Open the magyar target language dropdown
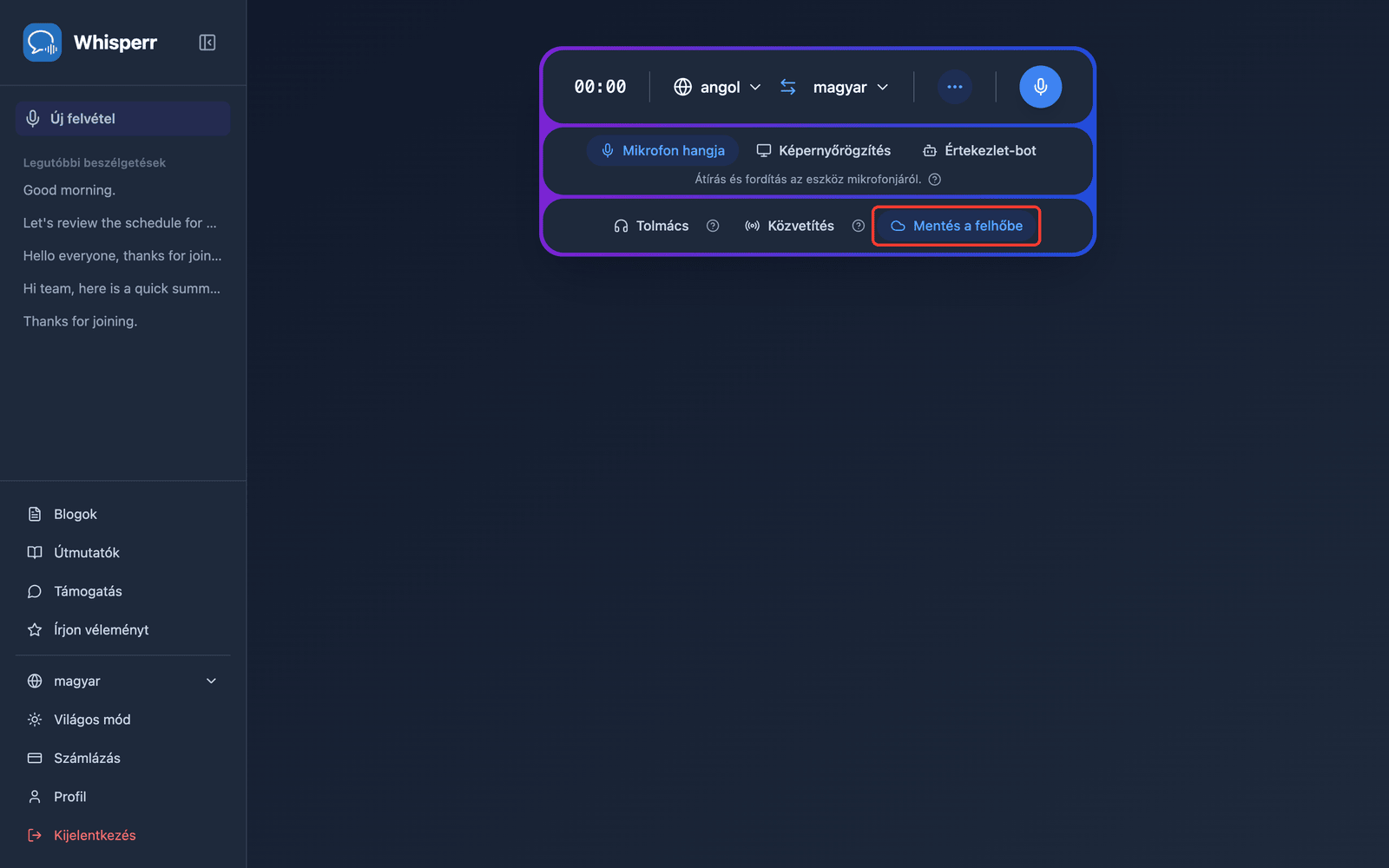The width and height of the screenshot is (1389, 868). tap(851, 87)
